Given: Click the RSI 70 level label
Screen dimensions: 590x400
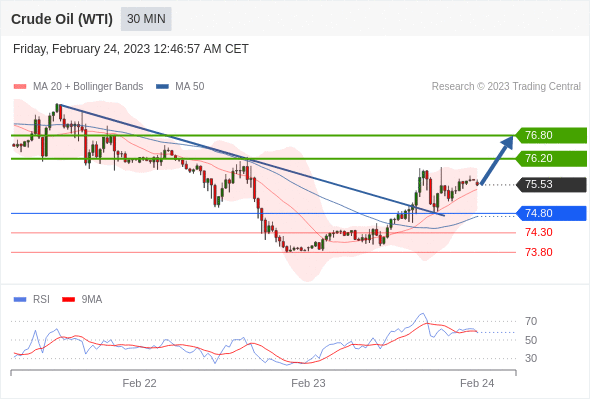Looking at the screenshot, I should point(531,321).
